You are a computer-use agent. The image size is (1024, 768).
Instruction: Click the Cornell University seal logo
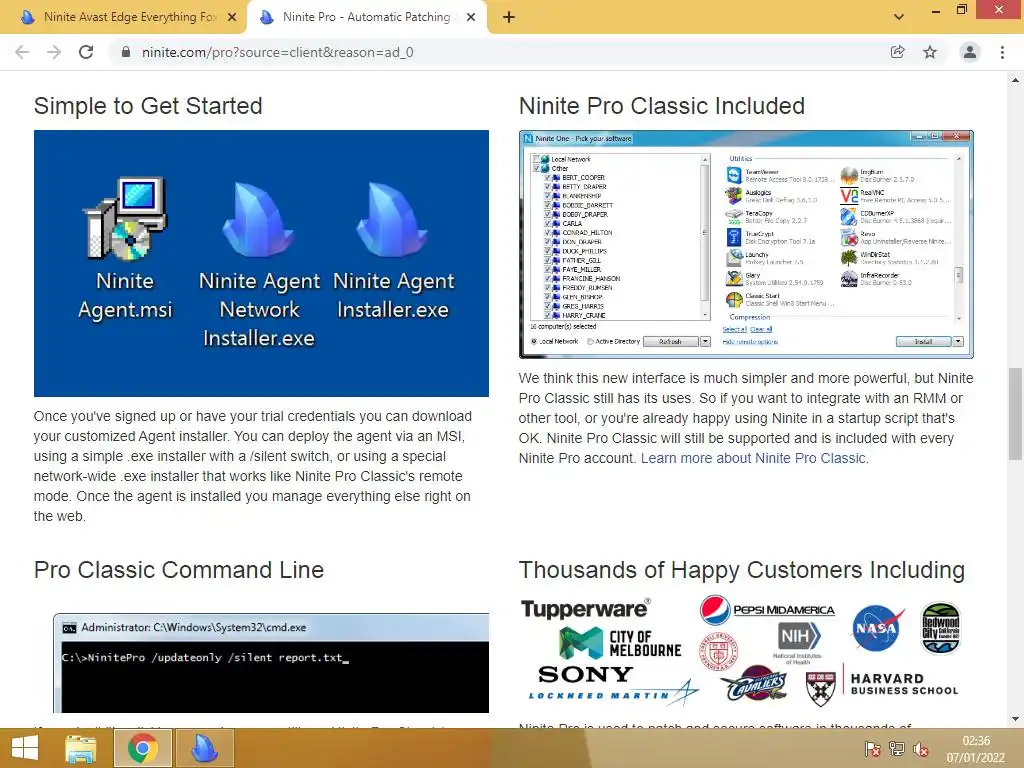(718, 652)
